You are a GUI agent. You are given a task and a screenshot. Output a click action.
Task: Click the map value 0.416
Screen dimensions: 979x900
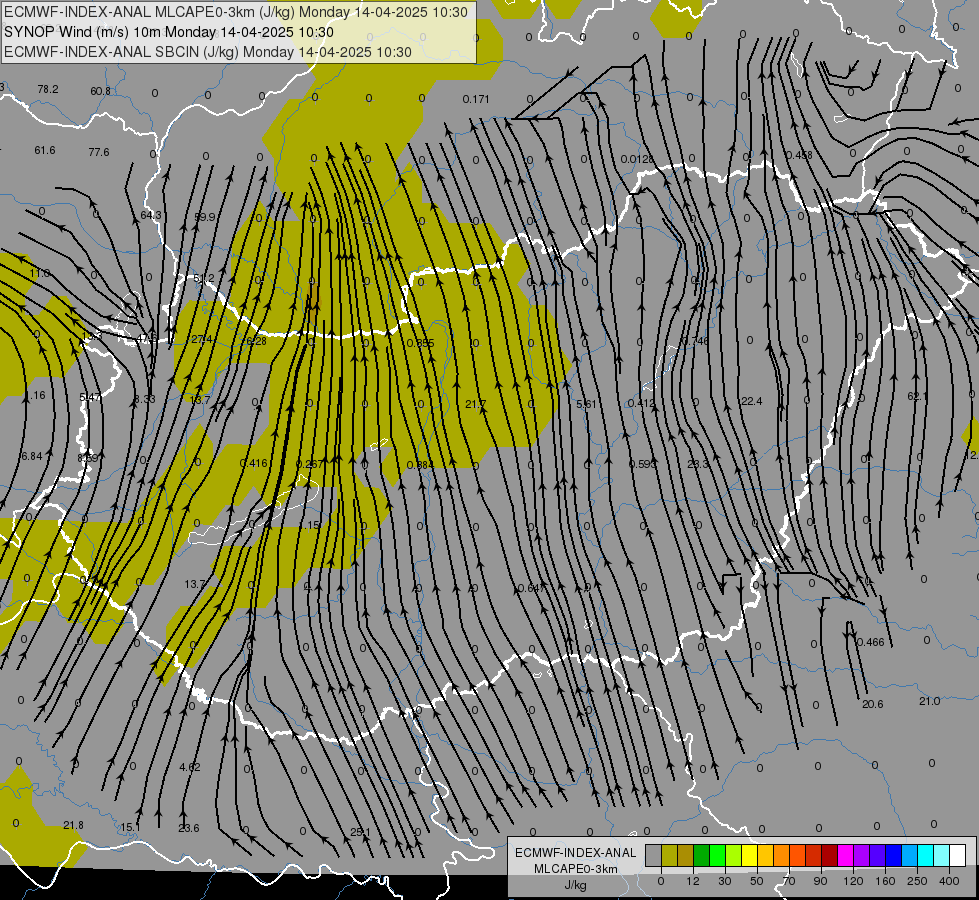[x=253, y=463]
